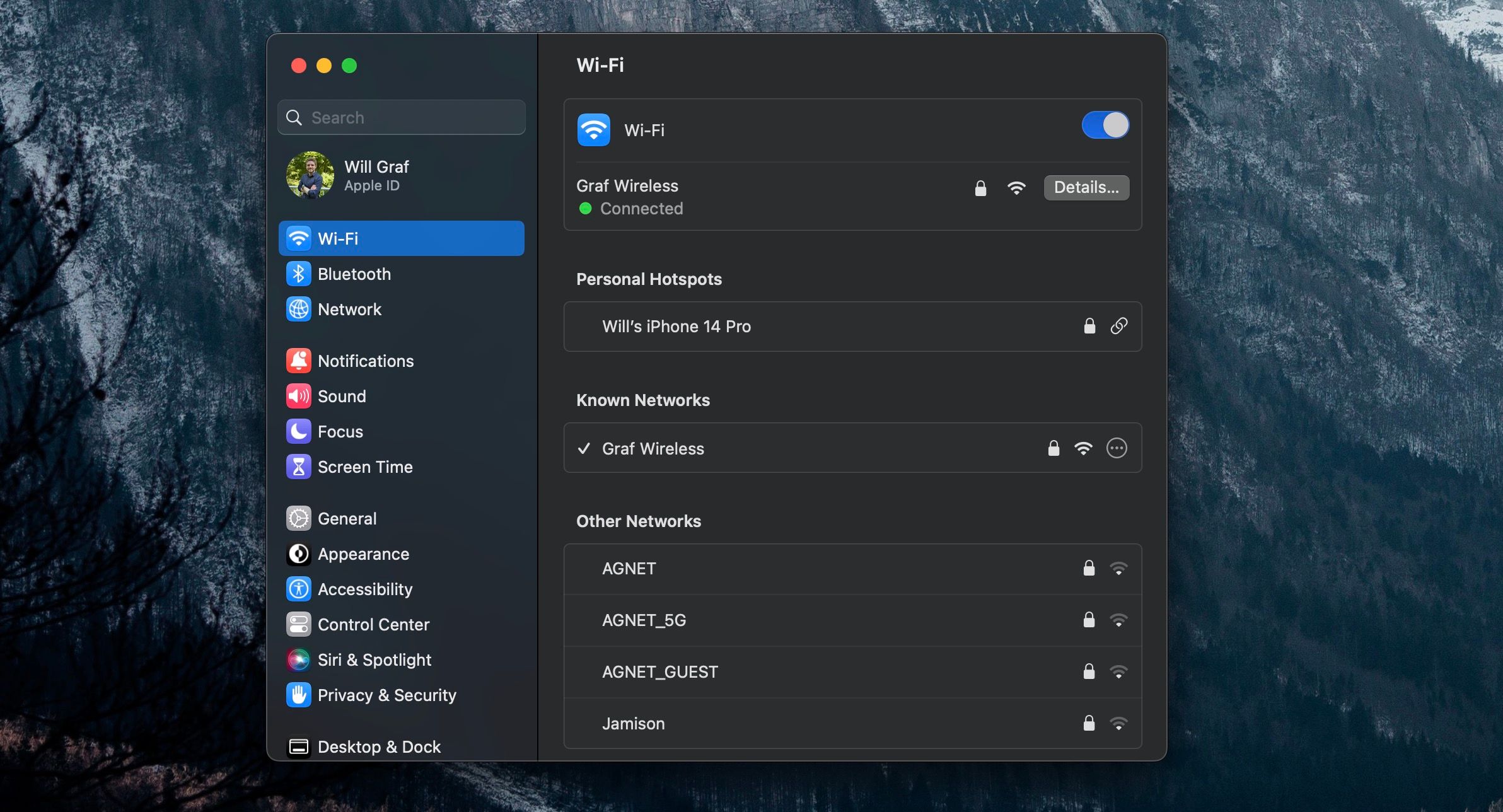
Task: Select the Wi-Fi sidebar entry
Action: click(344, 238)
